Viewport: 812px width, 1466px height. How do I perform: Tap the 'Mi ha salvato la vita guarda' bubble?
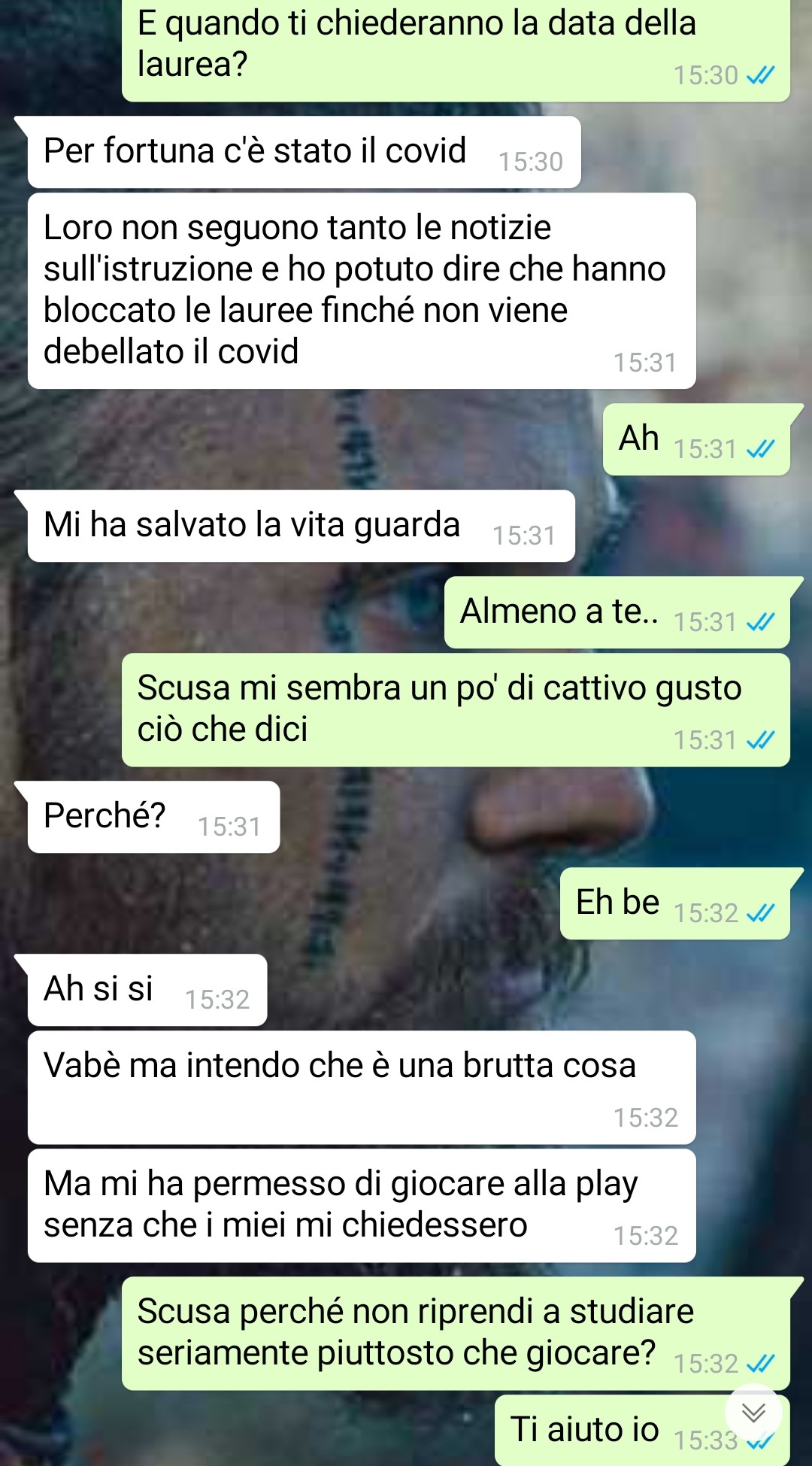point(301,526)
